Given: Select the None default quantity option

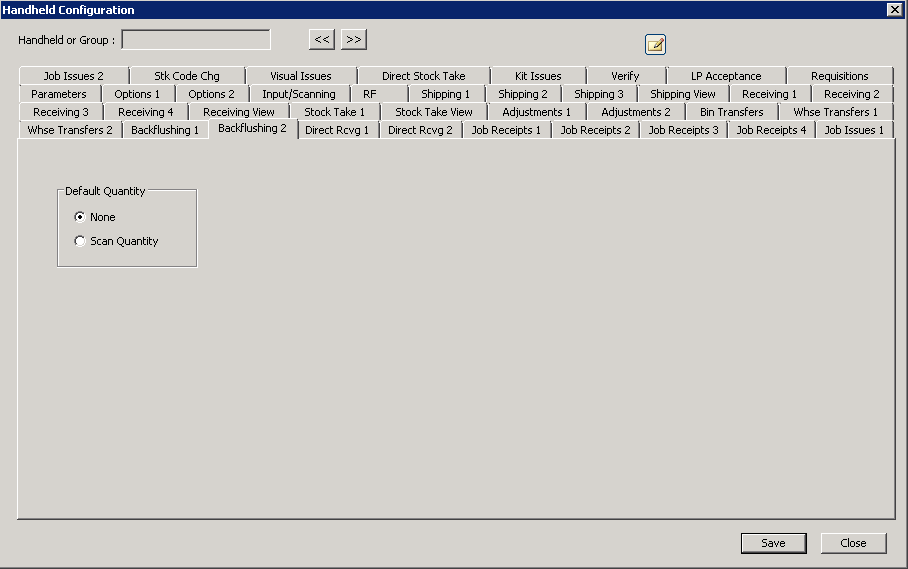Looking at the screenshot, I should pyautogui.click(x=80, y=217).
